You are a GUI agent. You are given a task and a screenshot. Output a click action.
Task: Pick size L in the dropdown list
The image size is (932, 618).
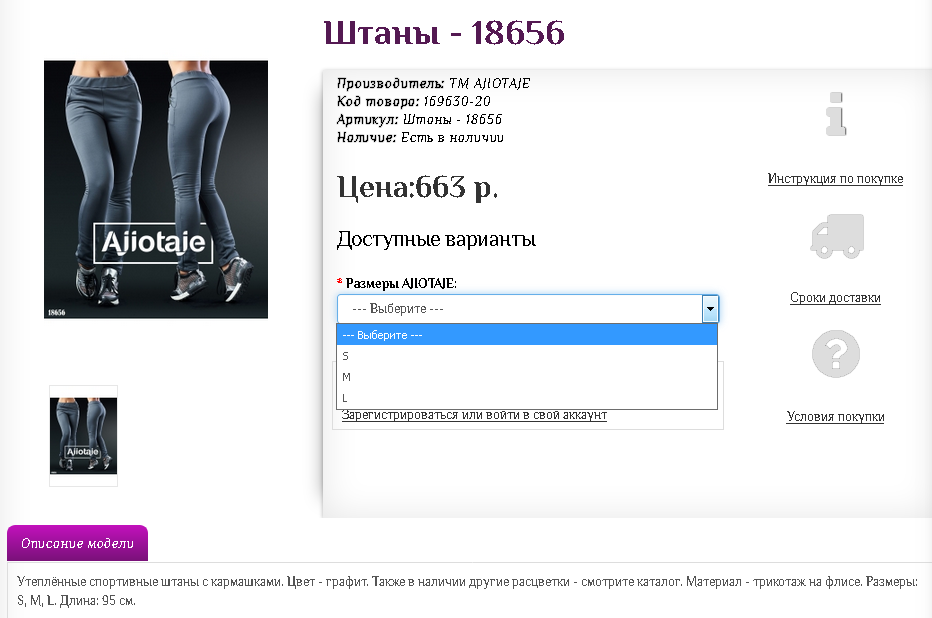[526, 398]
